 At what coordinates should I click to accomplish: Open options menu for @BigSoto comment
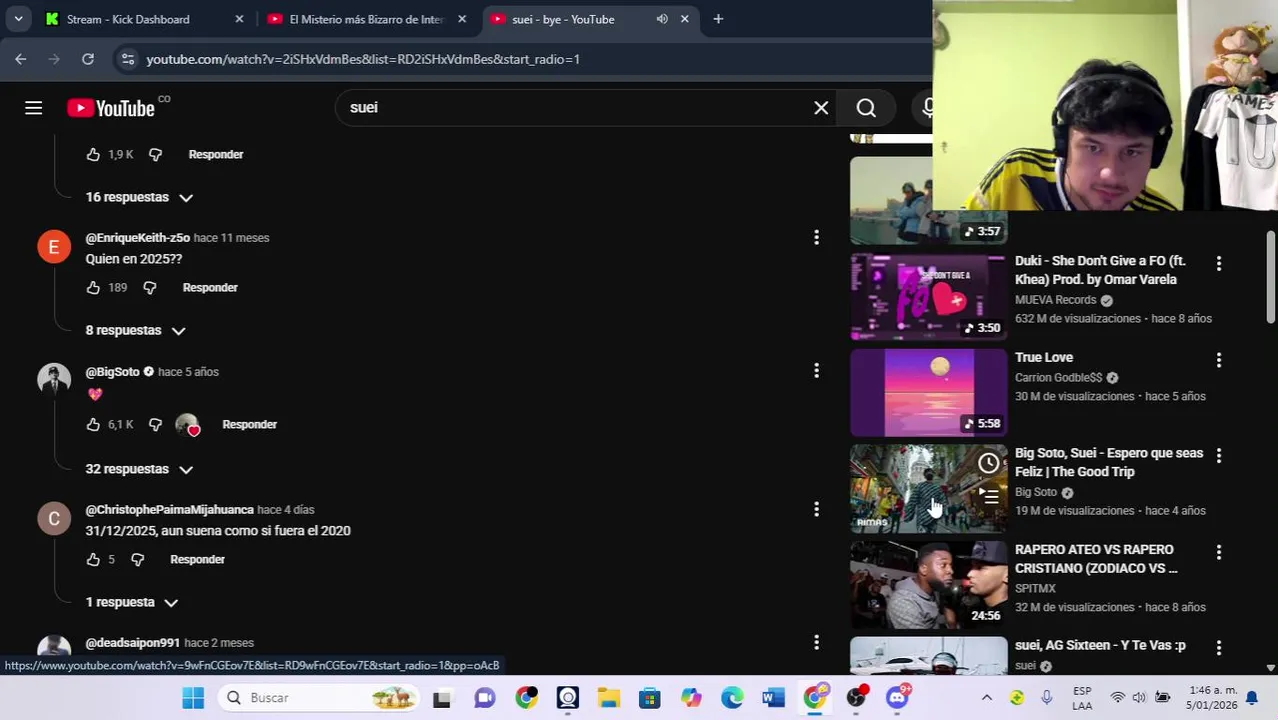816,371
